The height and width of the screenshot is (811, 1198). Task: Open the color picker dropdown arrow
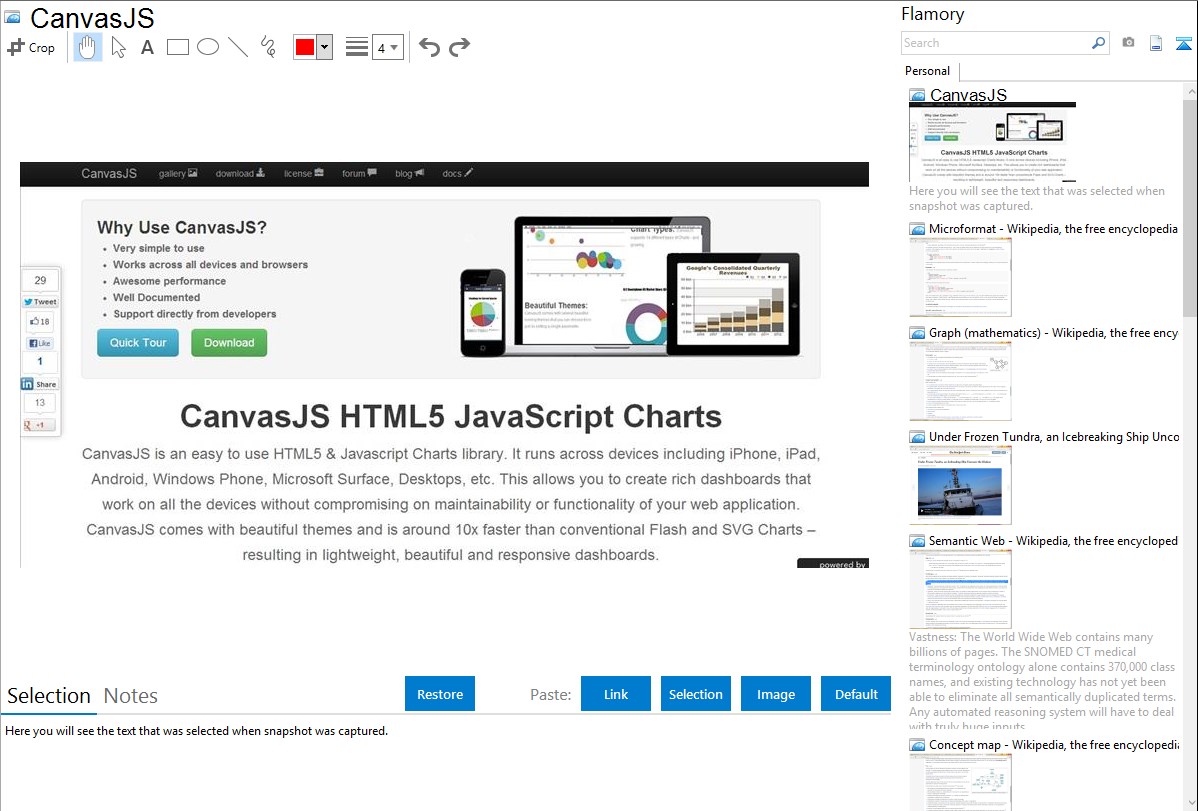pyautogui.click(x=325, y=47)
